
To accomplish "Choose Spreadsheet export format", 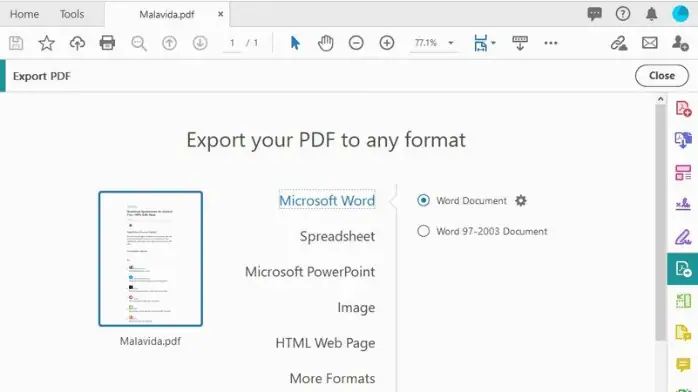I will tap(337, 236).
